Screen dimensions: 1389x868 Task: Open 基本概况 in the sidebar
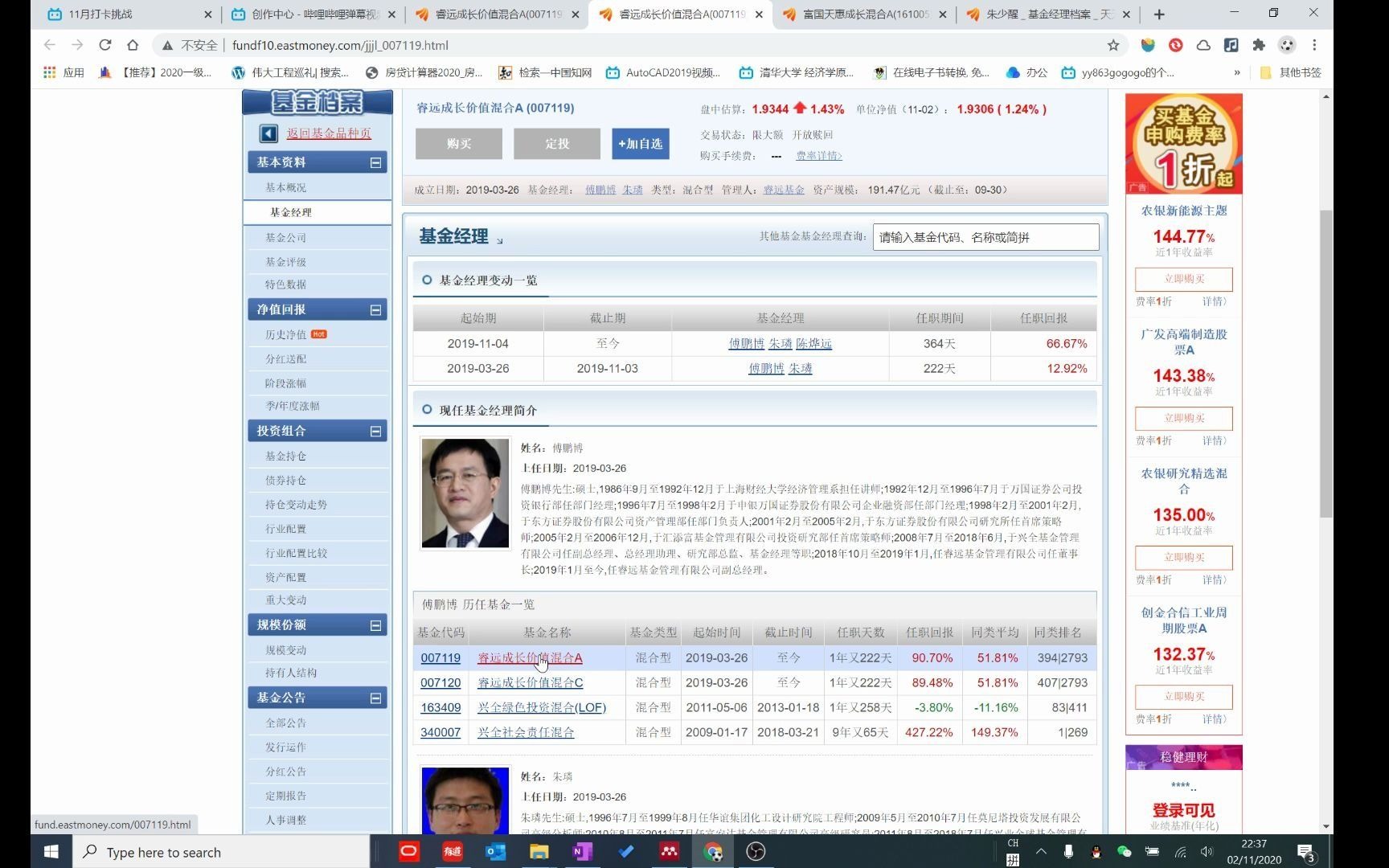285,187
